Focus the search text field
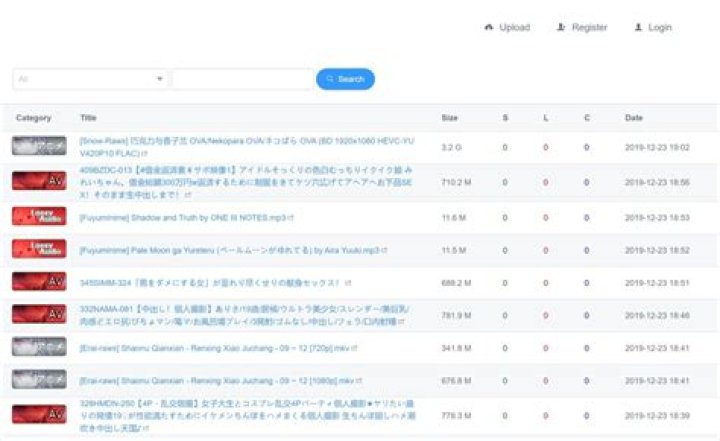 (243, 79)
